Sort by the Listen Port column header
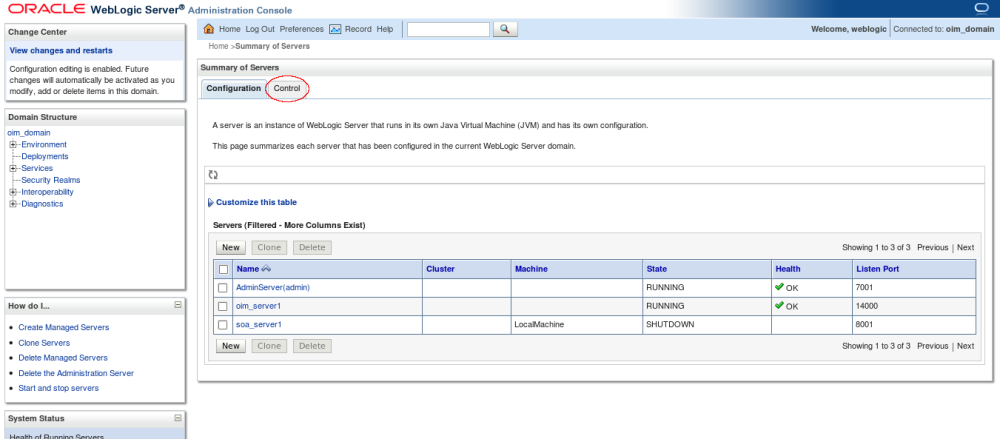This screenshot has height=439, width=1000. coord(878,269)
